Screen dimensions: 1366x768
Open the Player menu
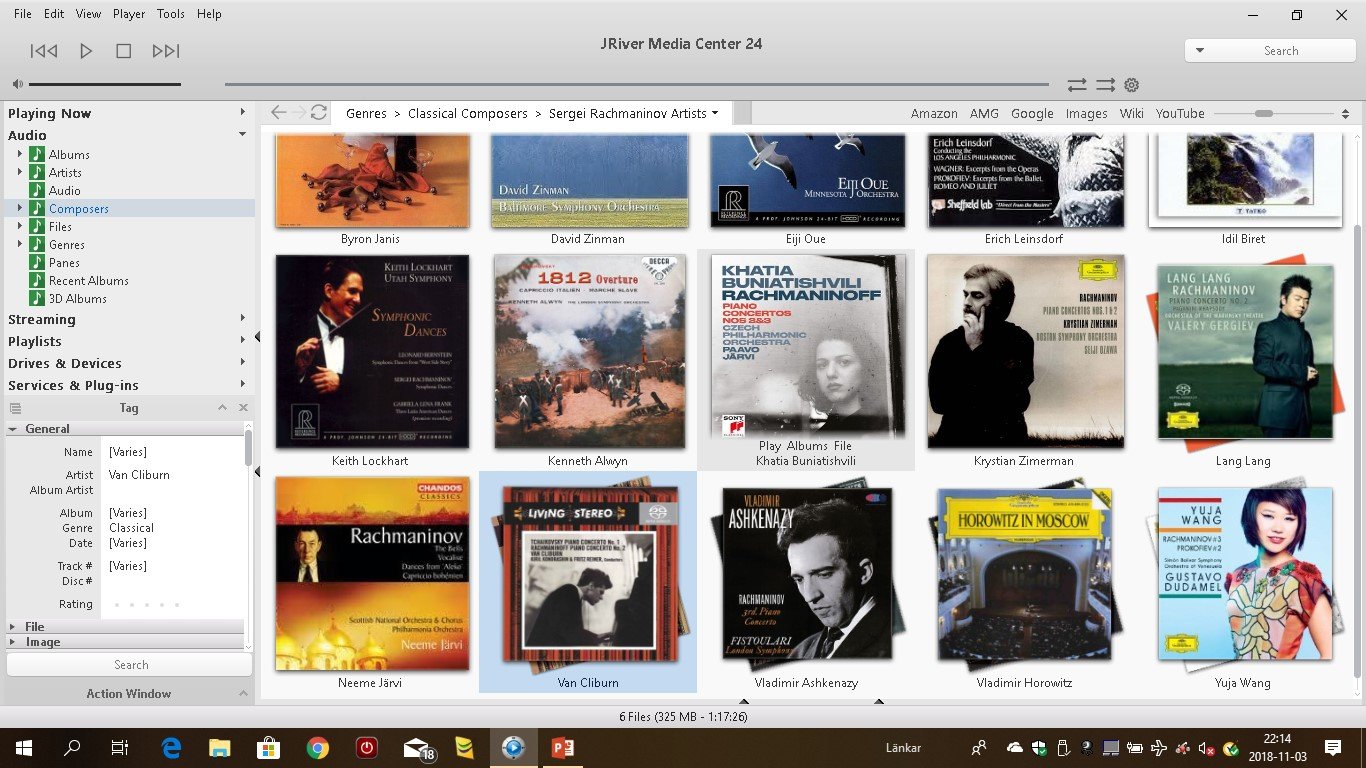129,14
